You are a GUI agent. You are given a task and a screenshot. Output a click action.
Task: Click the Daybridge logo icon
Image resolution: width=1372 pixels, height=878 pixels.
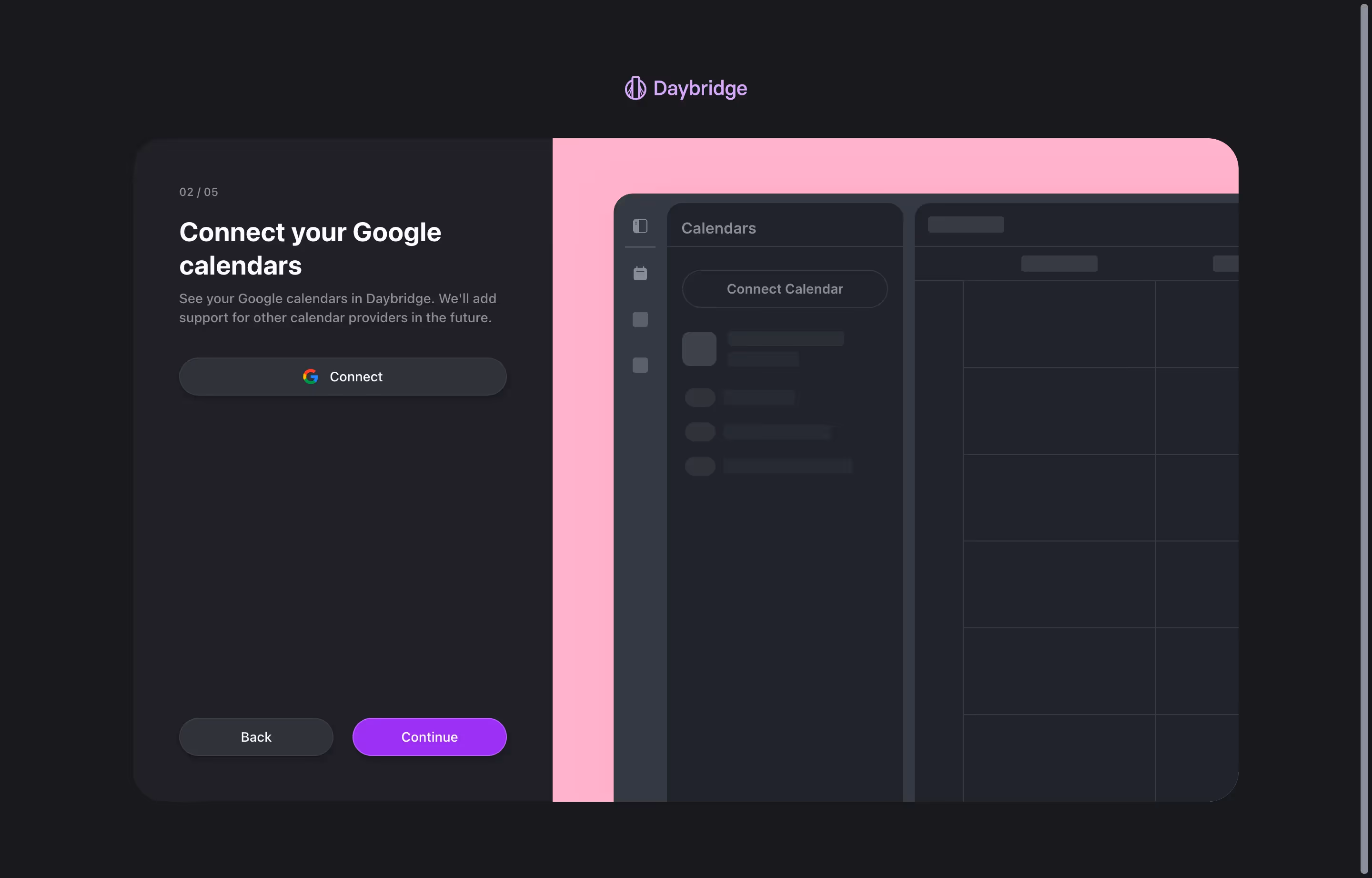(635, 88)
